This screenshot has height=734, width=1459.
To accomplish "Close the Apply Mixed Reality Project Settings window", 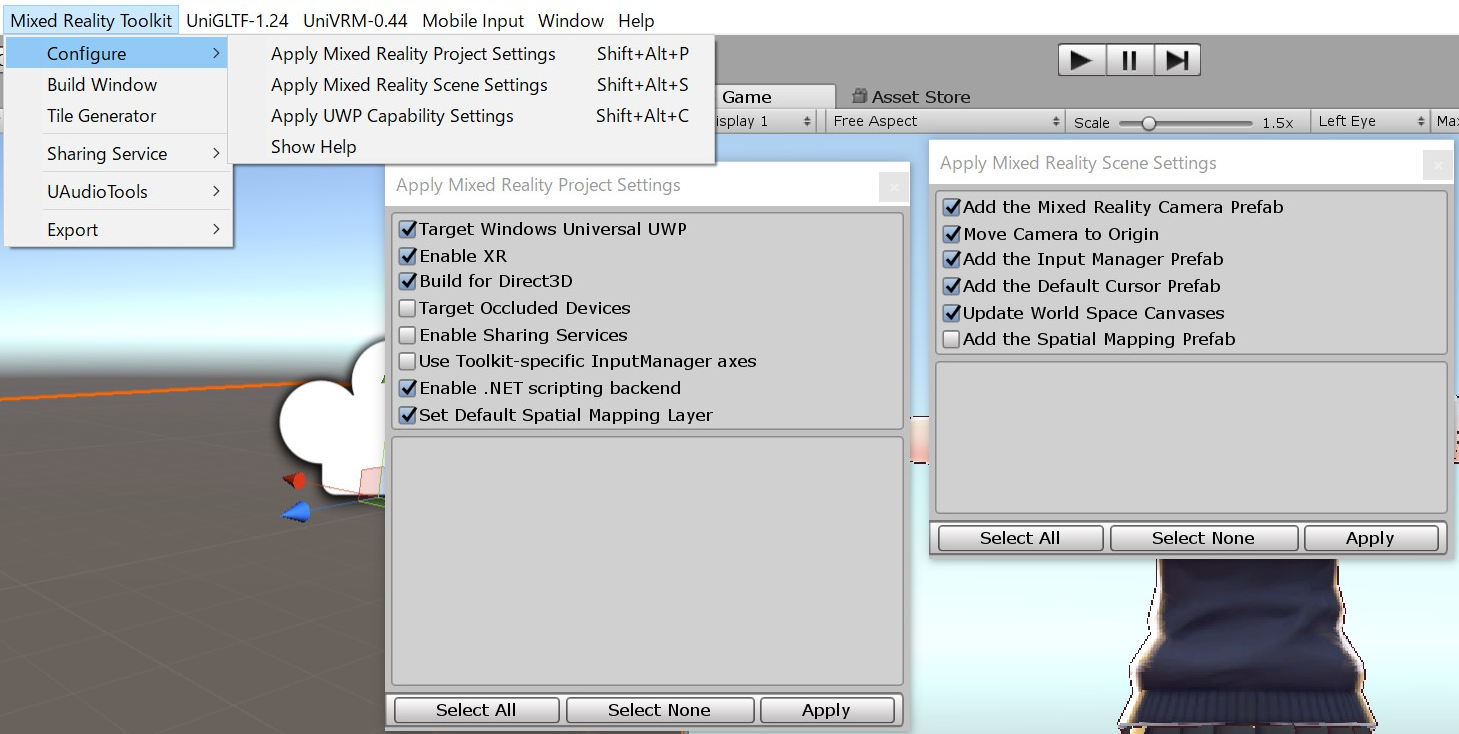I will [894, 187].
